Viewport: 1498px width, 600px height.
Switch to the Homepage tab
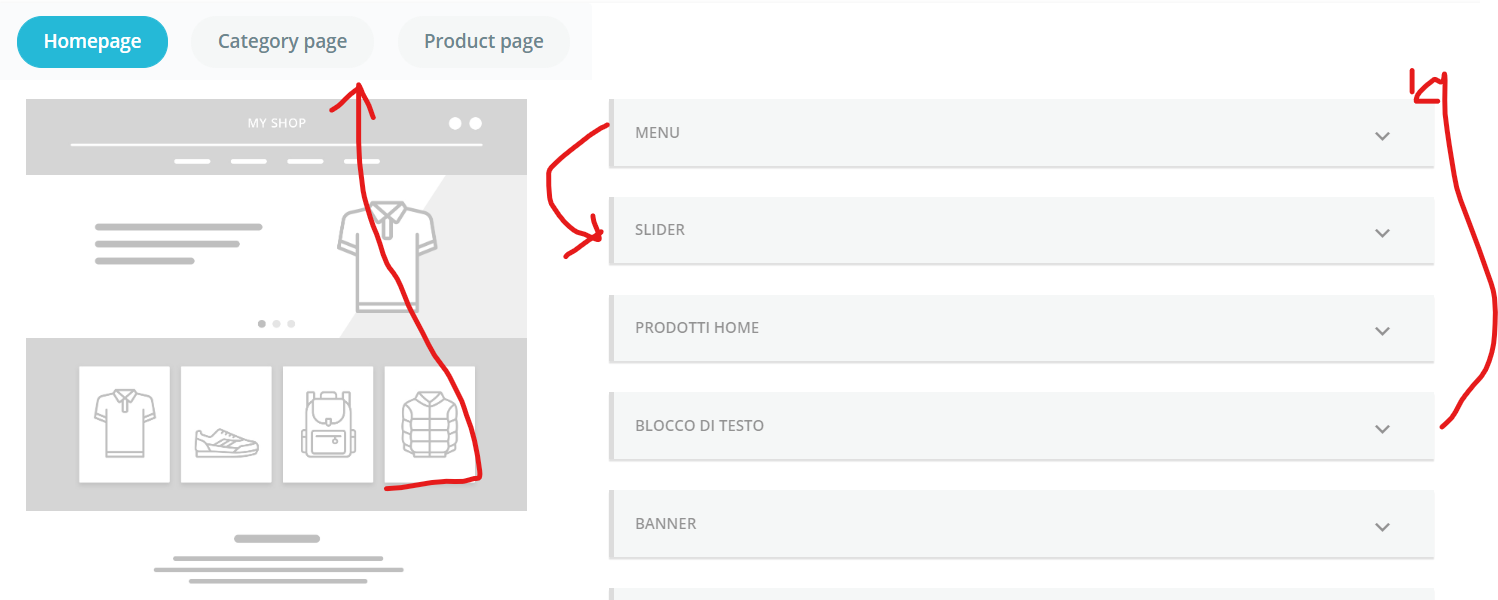92,42
